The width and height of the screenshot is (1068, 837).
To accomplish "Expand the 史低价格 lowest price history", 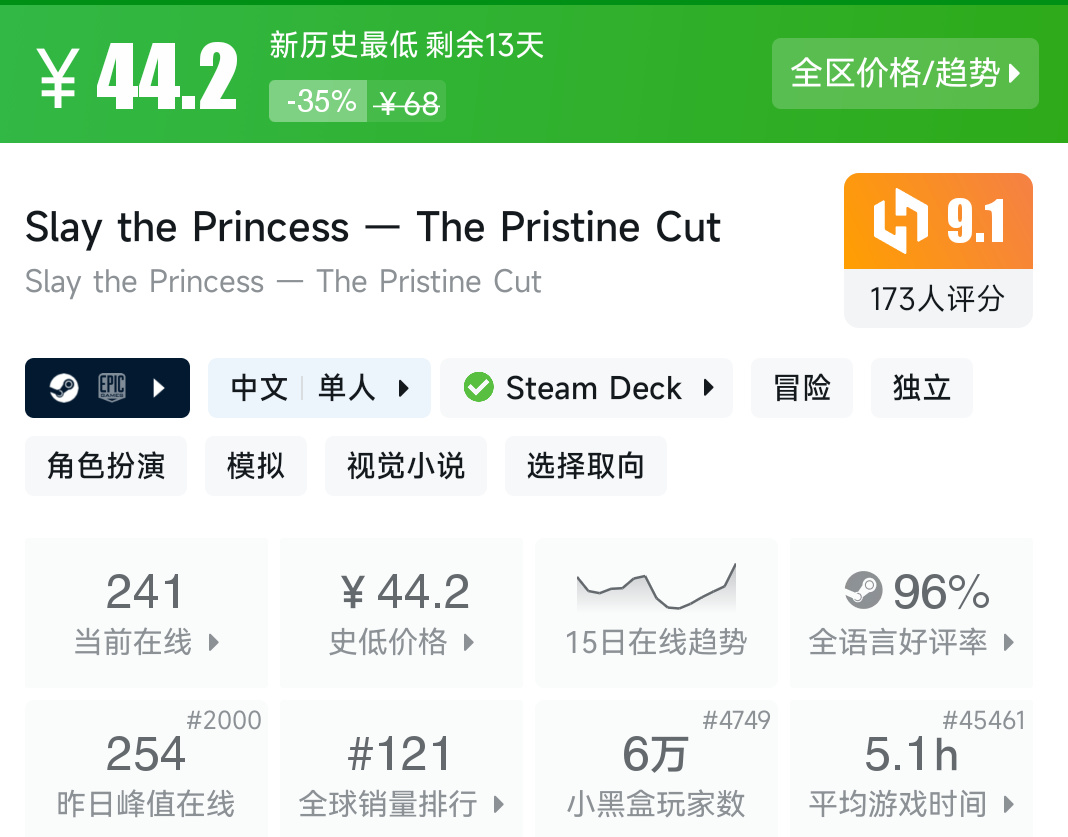I will pyautogui.click(x=401, y=612).
